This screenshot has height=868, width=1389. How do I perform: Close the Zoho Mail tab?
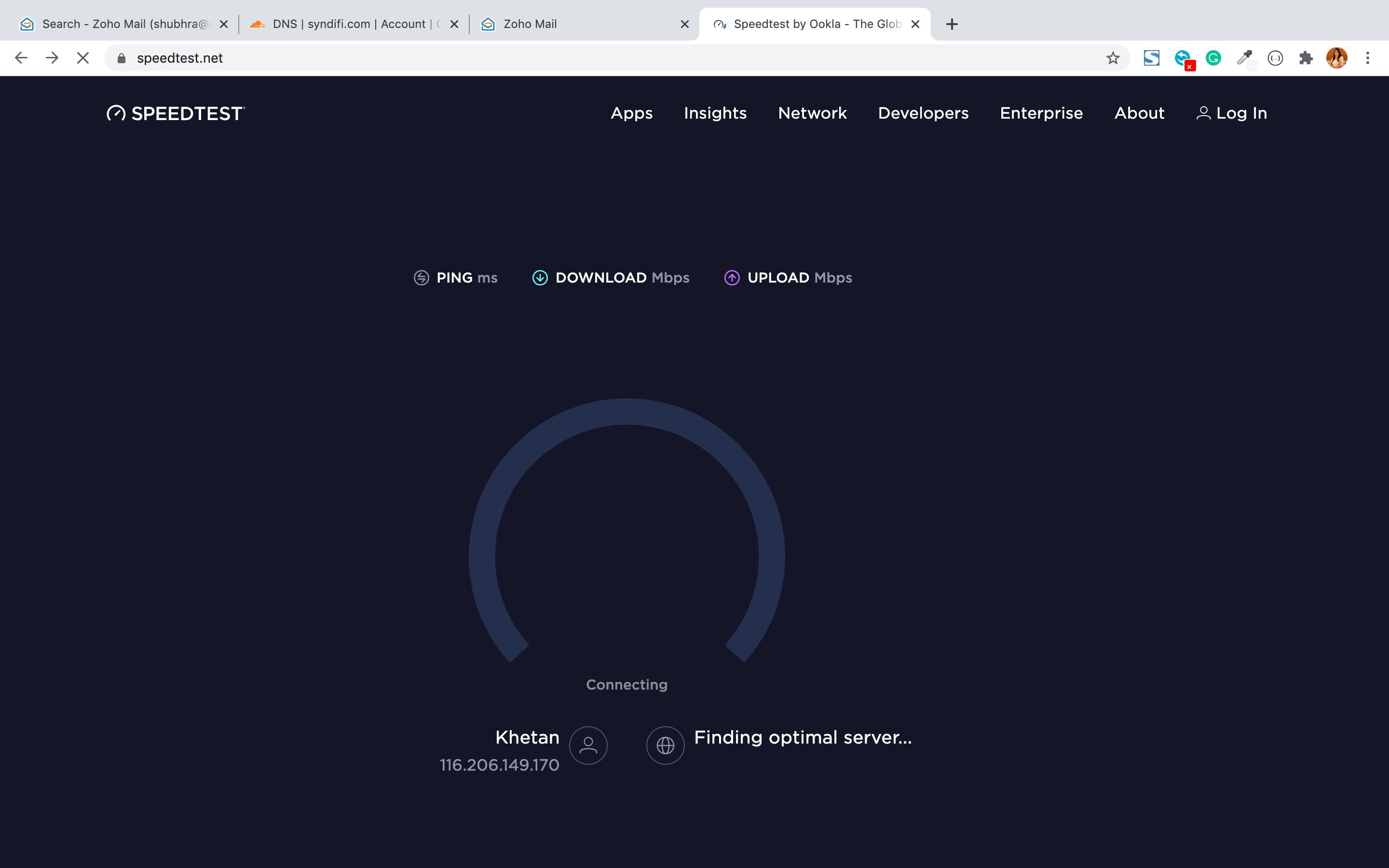685,24
